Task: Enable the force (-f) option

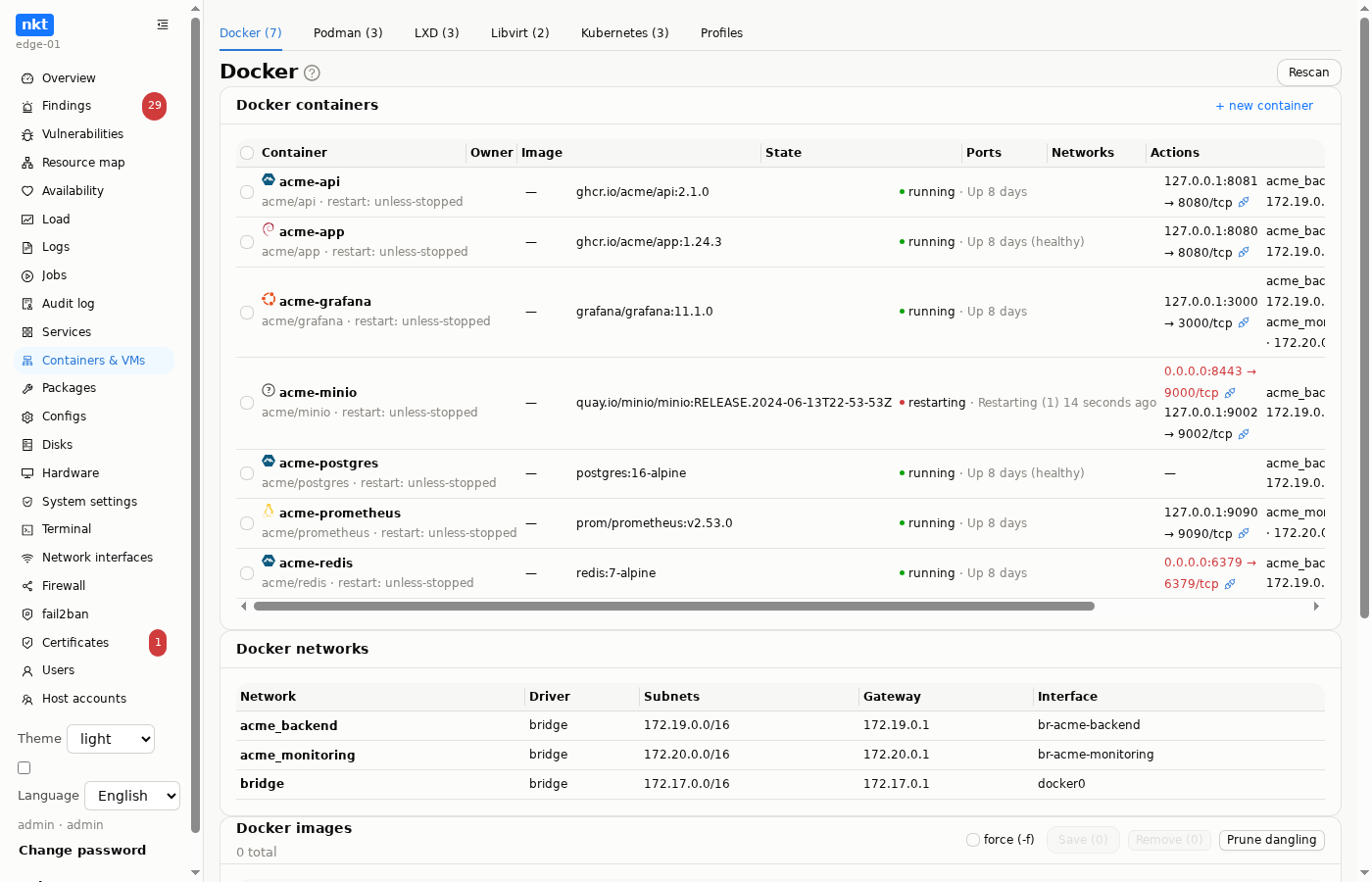Action: (973, 840)
